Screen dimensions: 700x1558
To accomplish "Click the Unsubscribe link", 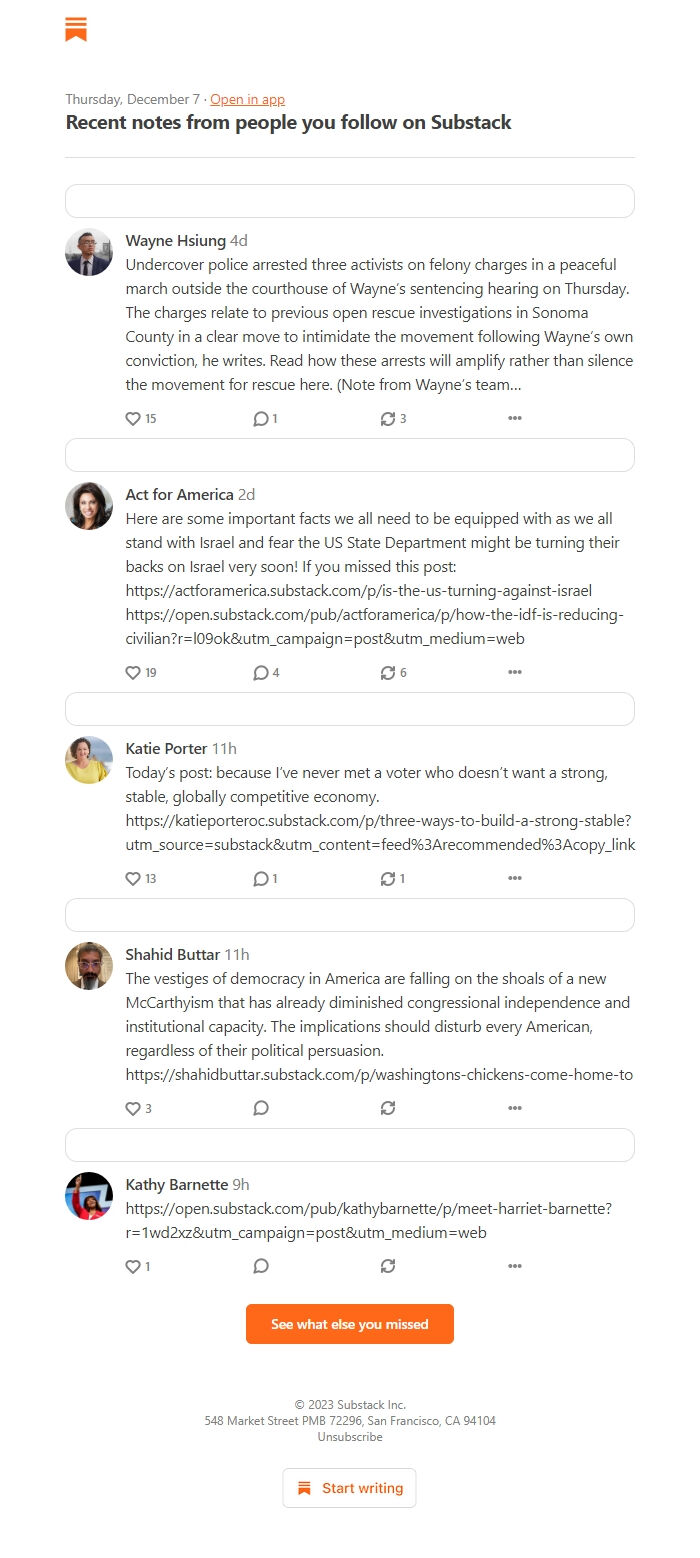I will pos(350,1437).
